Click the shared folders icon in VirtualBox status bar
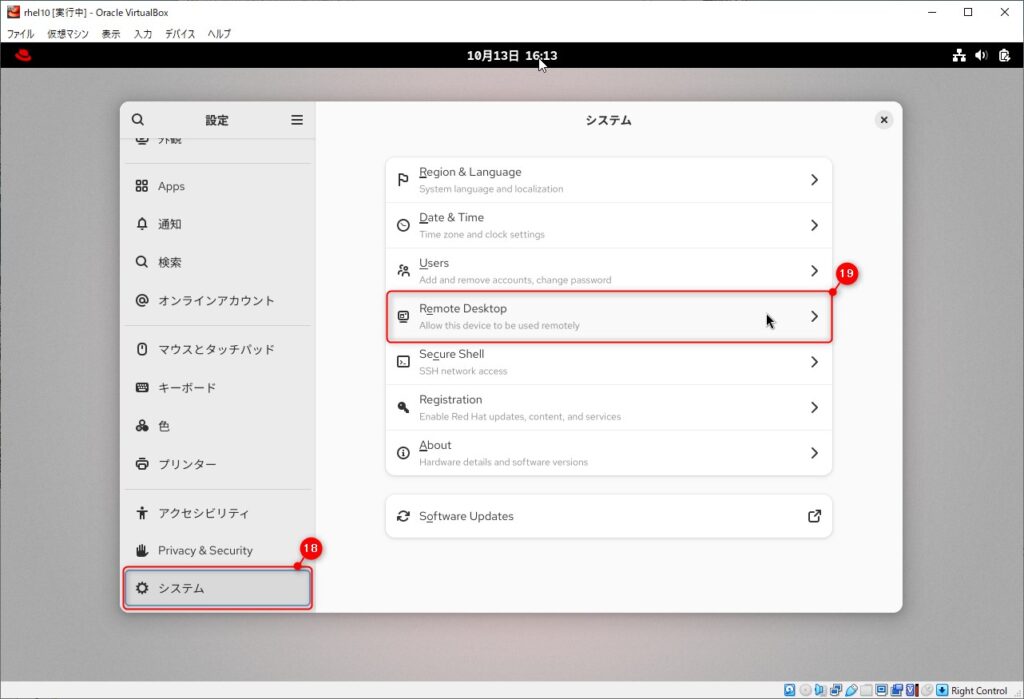Image resolution: width=1024 pixels, height=699 pixels. (866, 689)
